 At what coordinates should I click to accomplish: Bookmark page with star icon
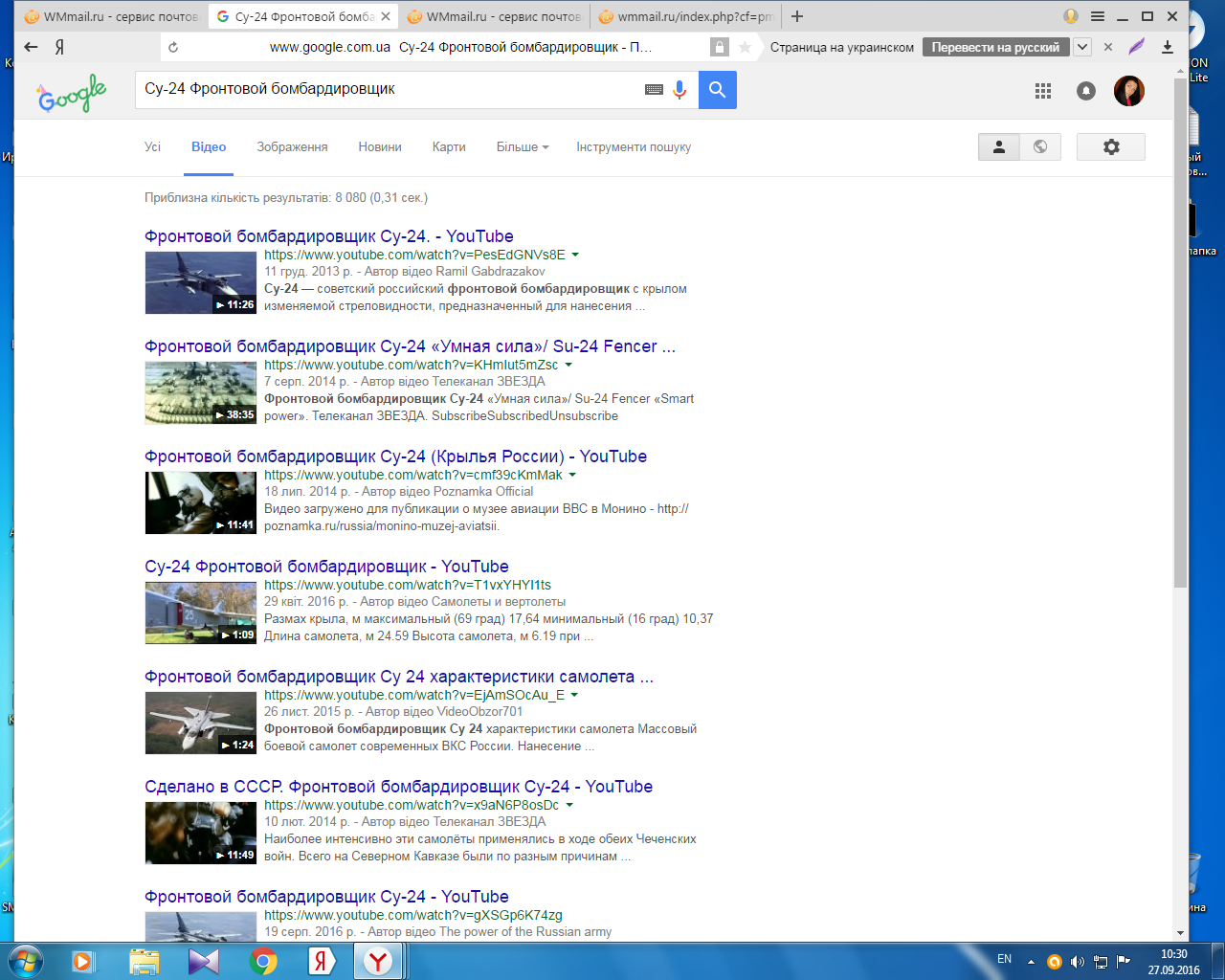(x=745, y=47)
